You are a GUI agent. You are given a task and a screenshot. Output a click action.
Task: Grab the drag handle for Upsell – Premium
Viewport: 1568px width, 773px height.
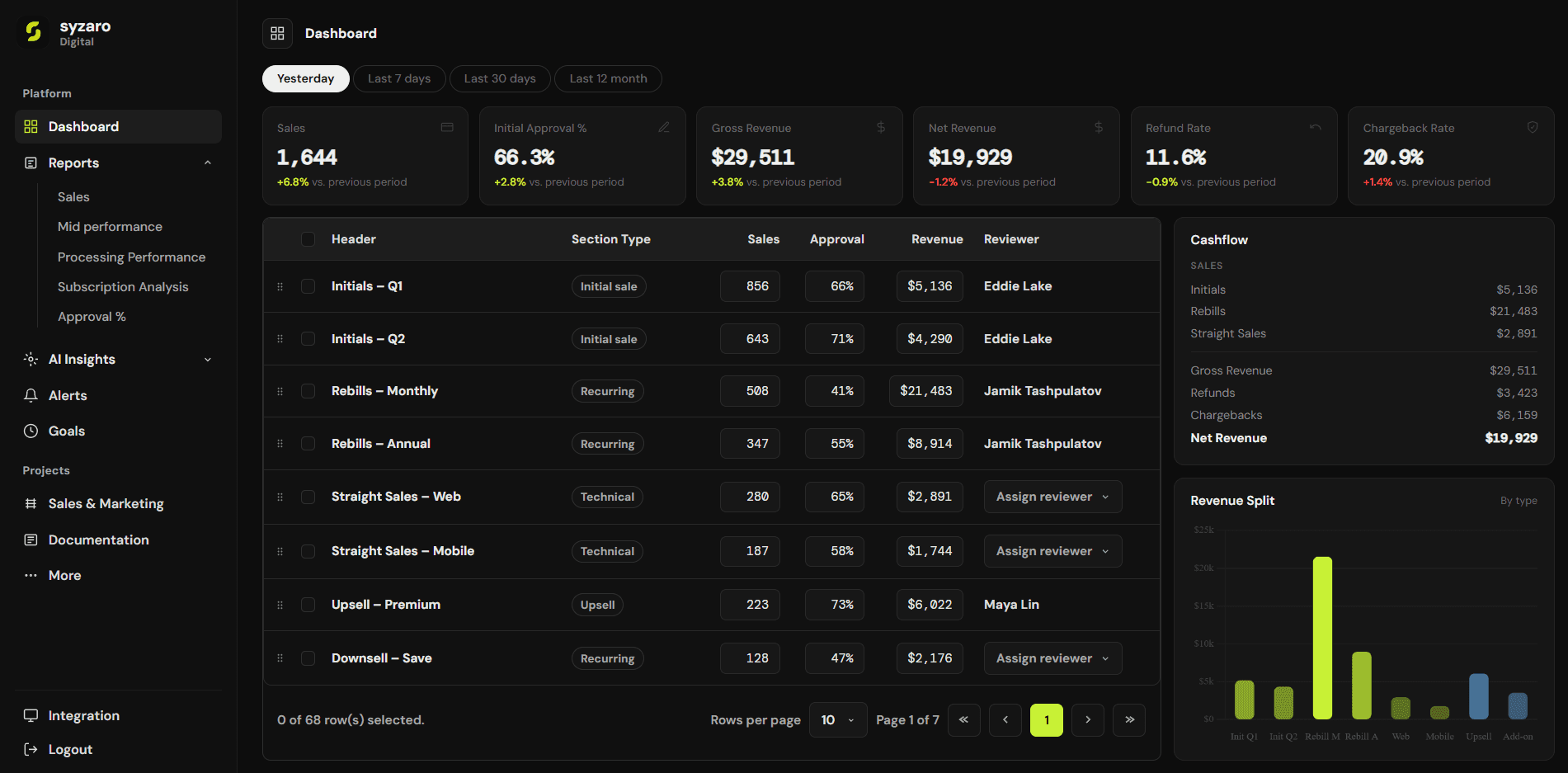pos(280,605)
